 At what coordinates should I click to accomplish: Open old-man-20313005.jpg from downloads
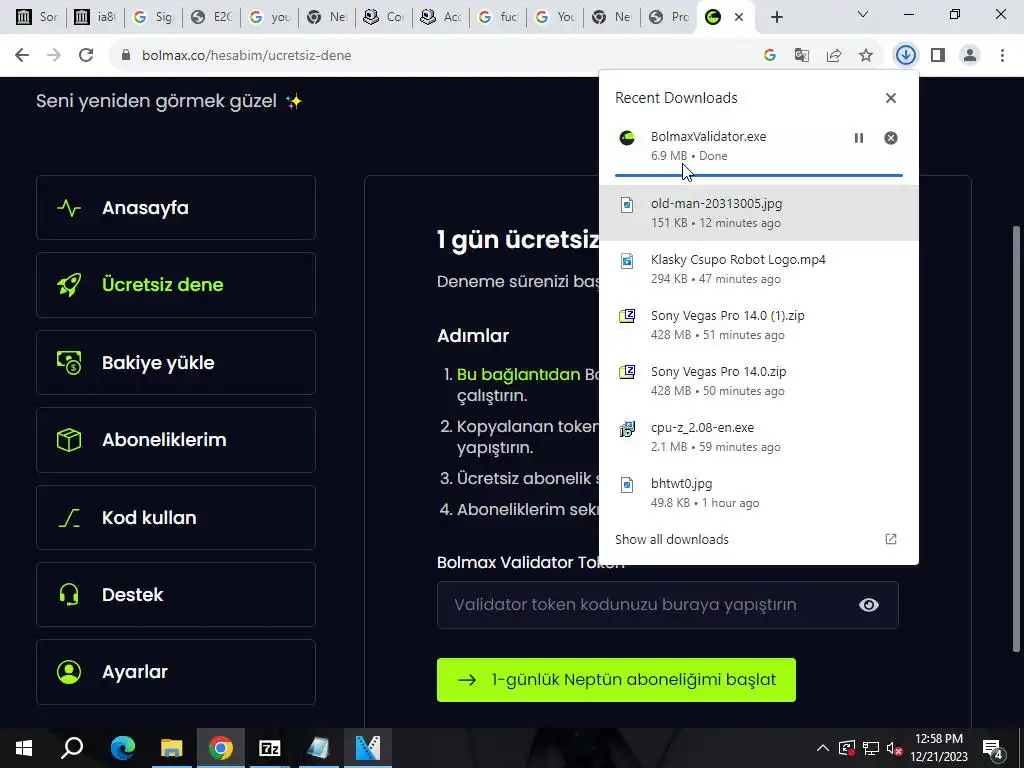[x=758, y=213]
